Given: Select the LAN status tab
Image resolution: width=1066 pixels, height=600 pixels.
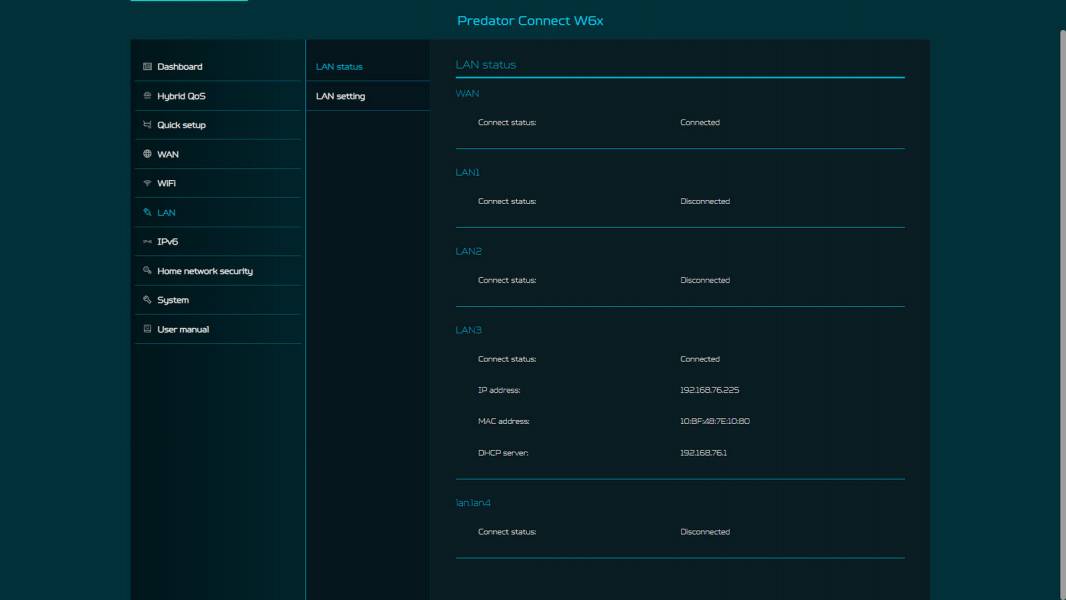Looking at the screenshot, I should click(339, 66).
